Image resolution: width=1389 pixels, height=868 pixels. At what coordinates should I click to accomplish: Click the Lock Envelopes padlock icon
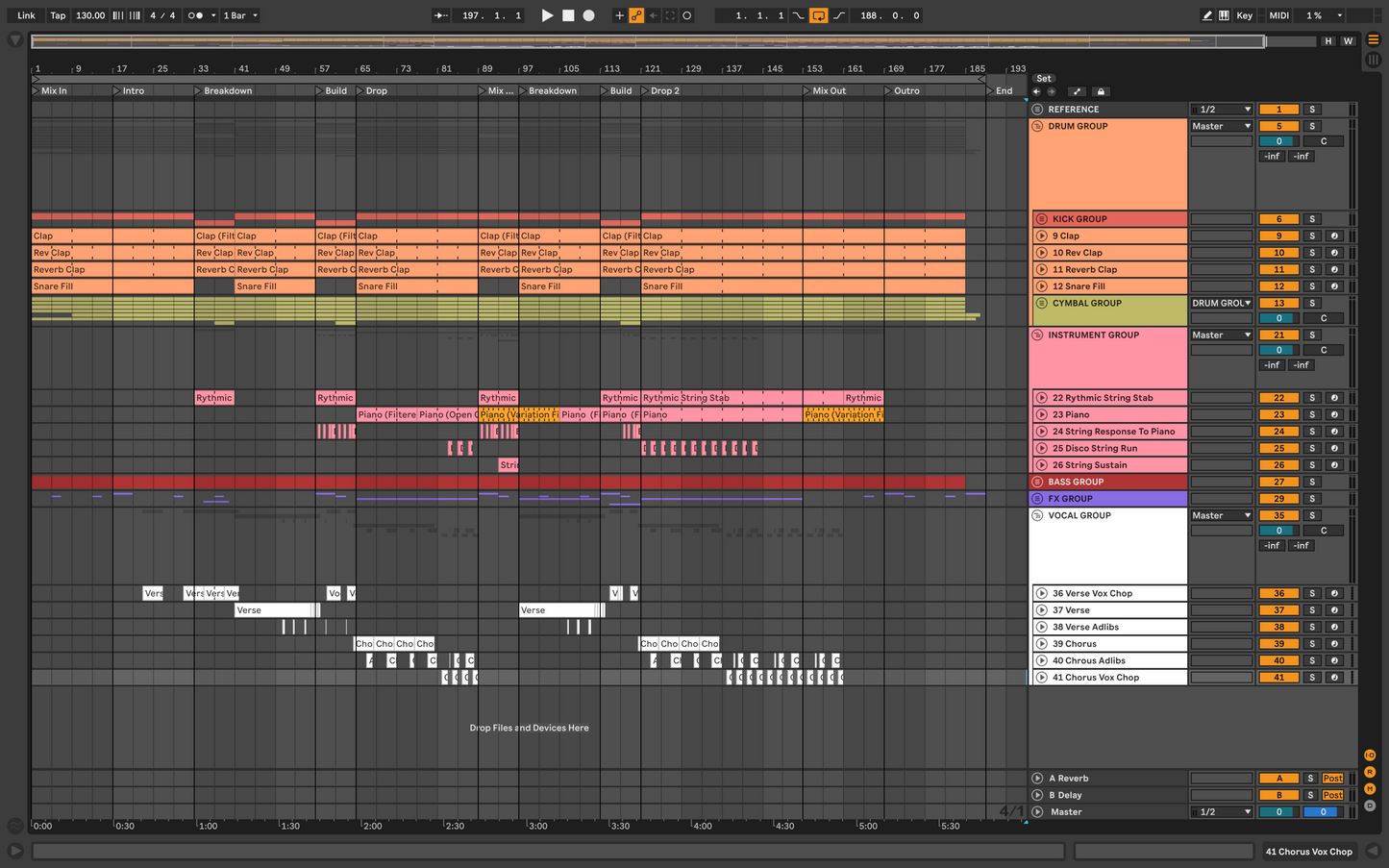pyautogui.click(x=1101, y=92)
